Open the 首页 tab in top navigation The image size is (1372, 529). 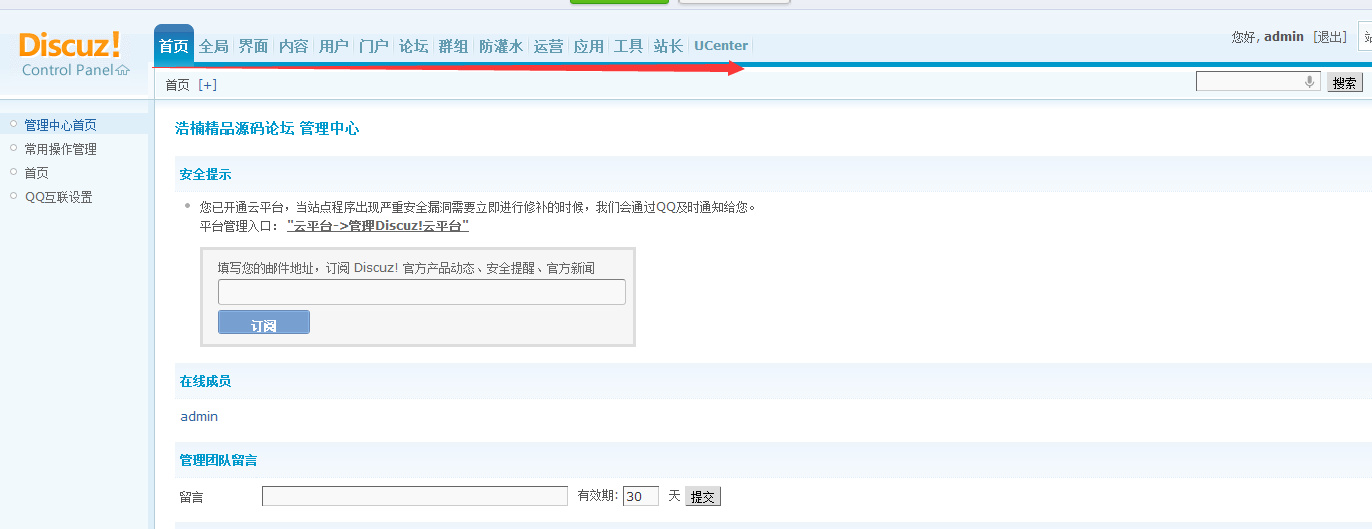point(174,46)
